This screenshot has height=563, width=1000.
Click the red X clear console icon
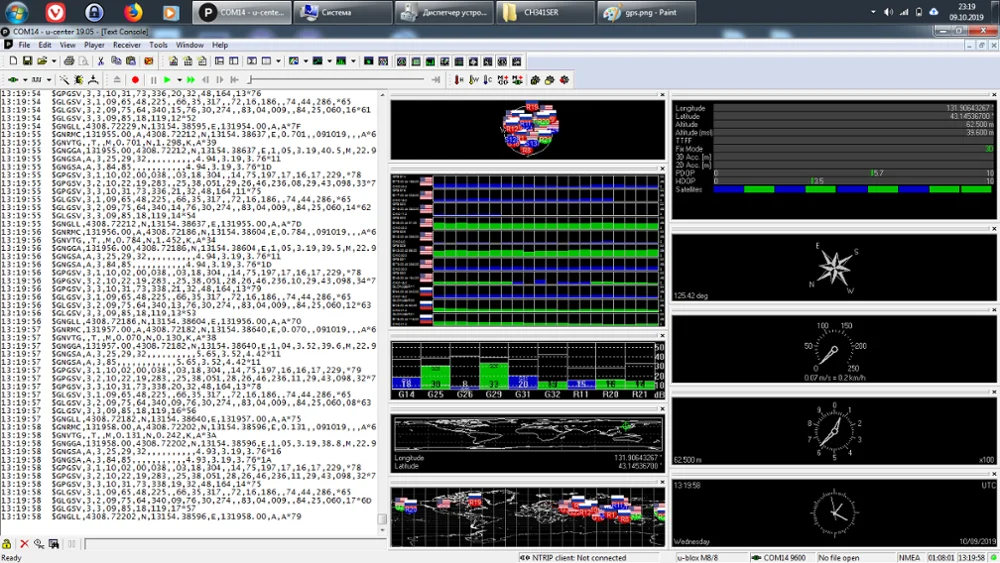tap(24, 544)
